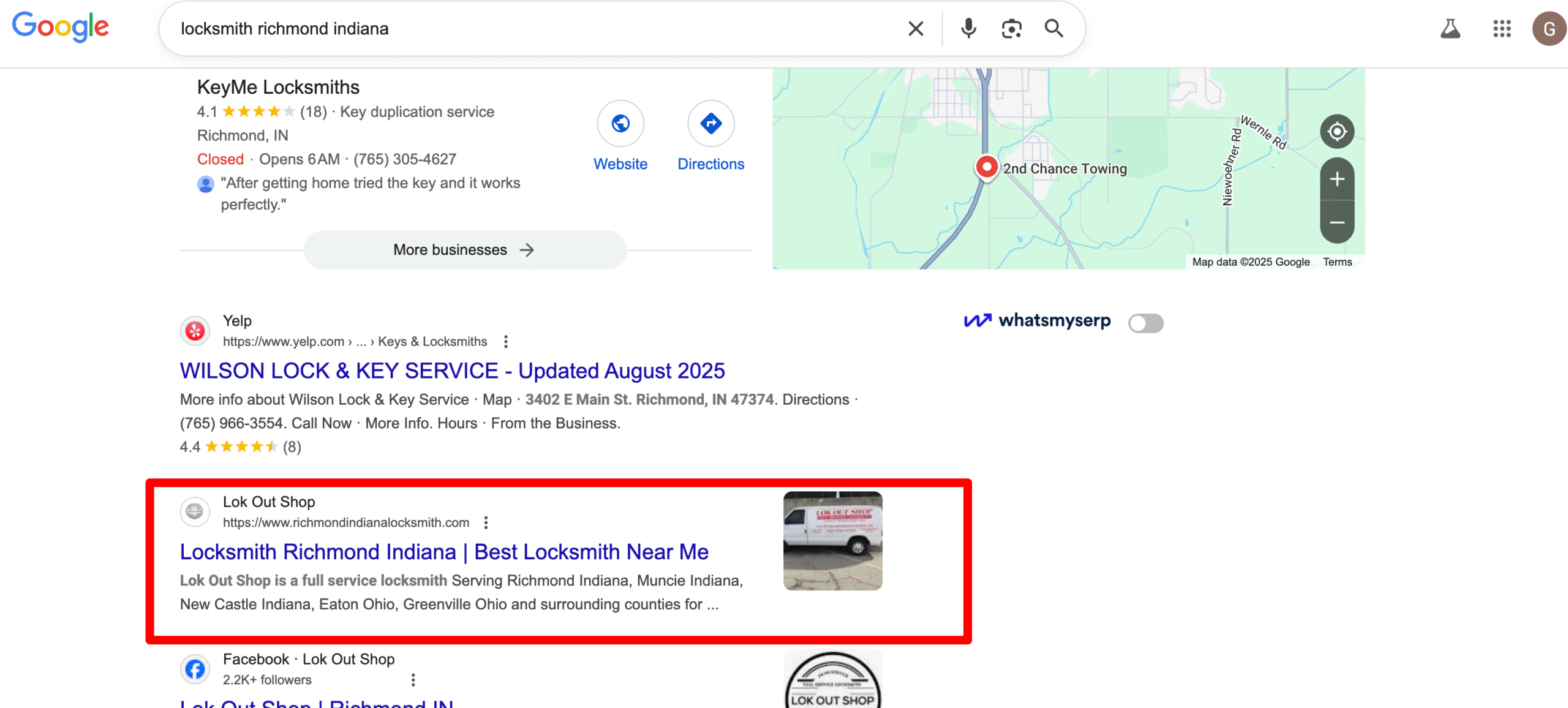Clear the search box text
The image size is (1568, 708).
(x=915, y=29)
